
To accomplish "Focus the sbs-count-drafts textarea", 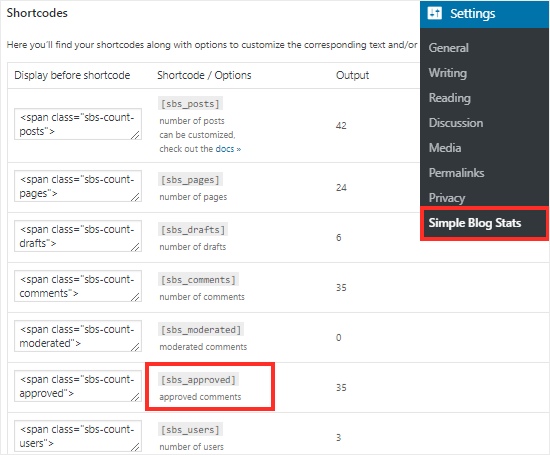I will [x=78, y=236].
